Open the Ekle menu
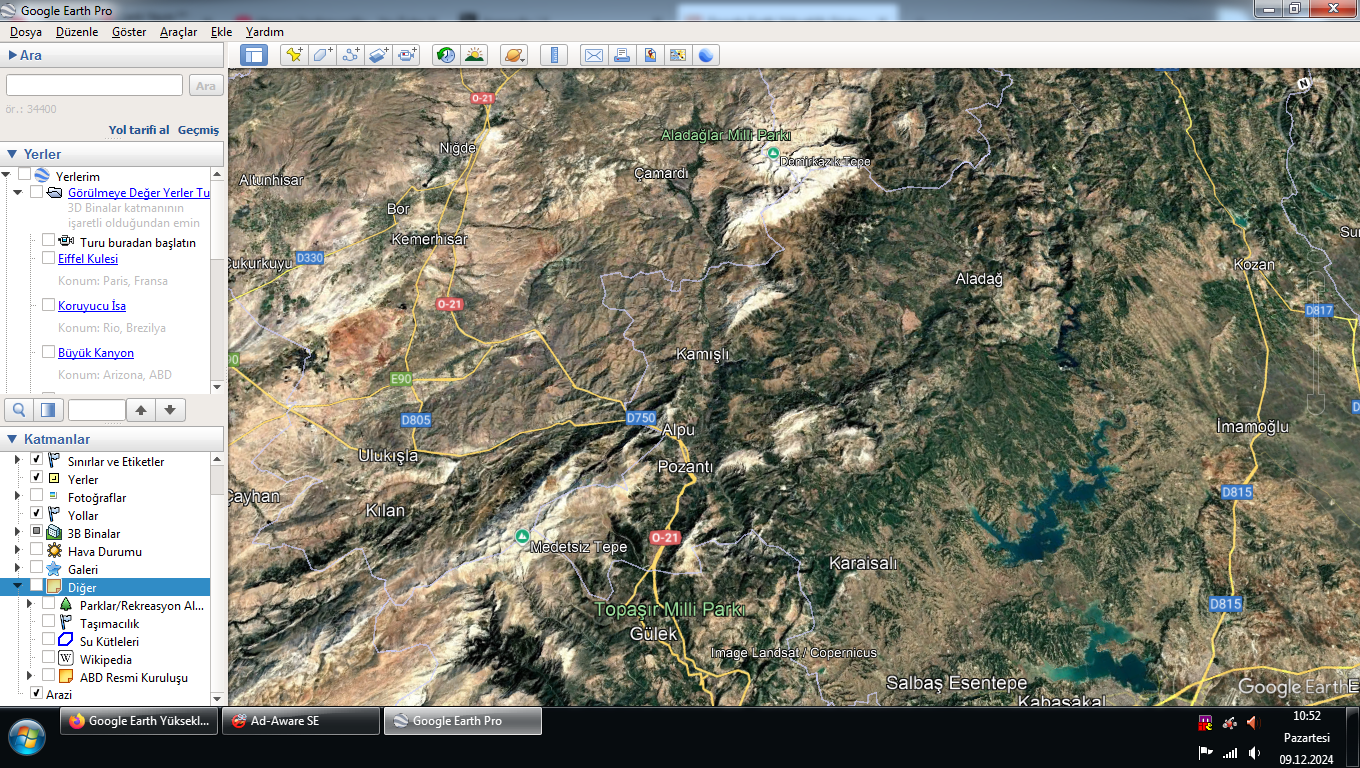Viewport: 1360px width, 768px height. (x=221, y=32)
